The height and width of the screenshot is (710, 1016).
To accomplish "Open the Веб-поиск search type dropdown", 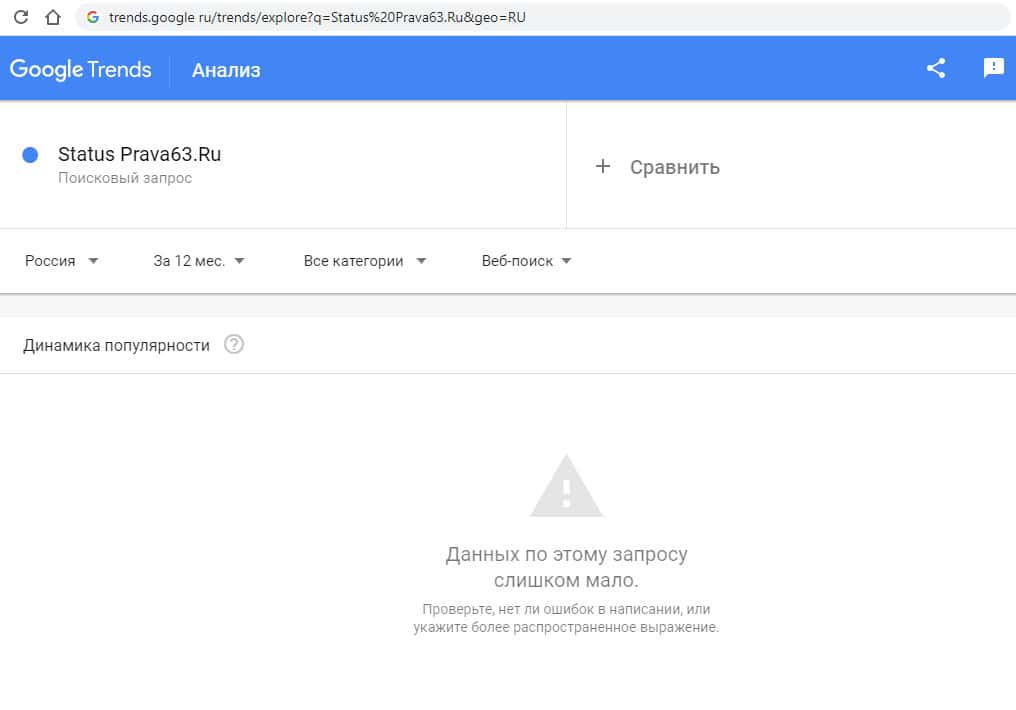I will [x=526, y=261].
